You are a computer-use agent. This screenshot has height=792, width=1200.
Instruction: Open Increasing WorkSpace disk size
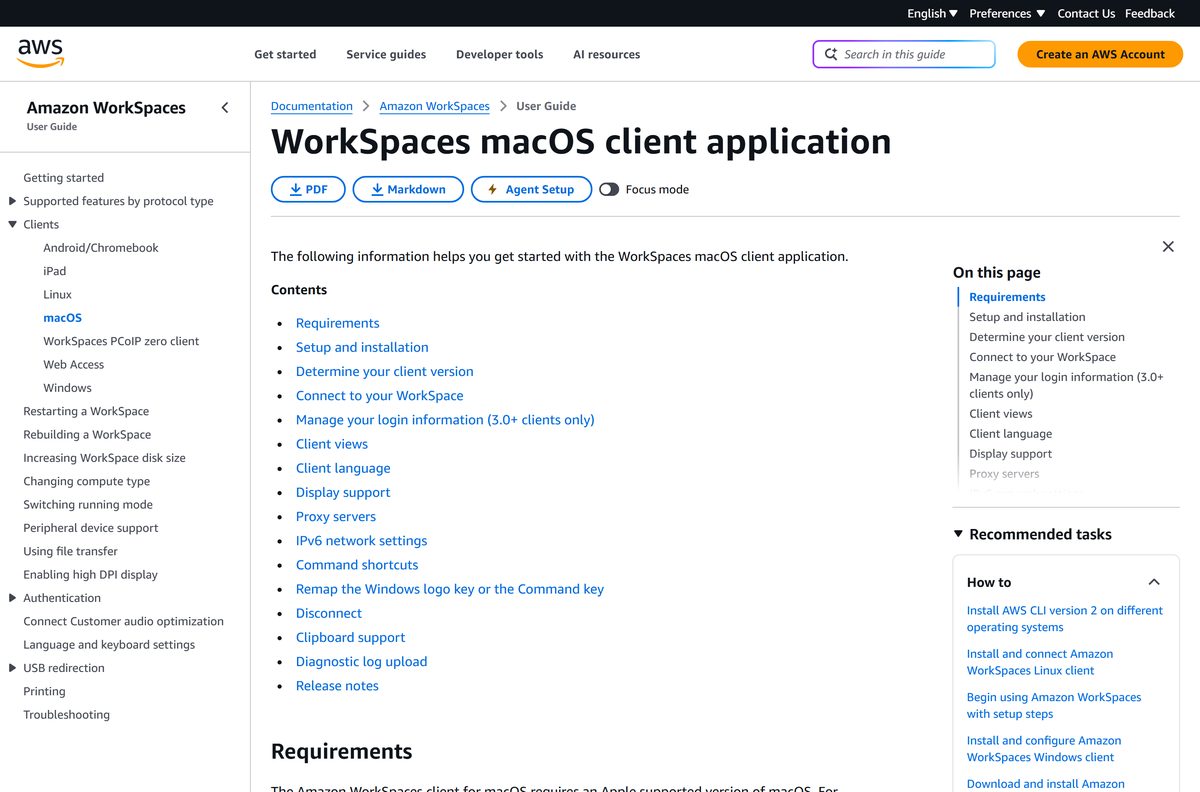(104, 458)
